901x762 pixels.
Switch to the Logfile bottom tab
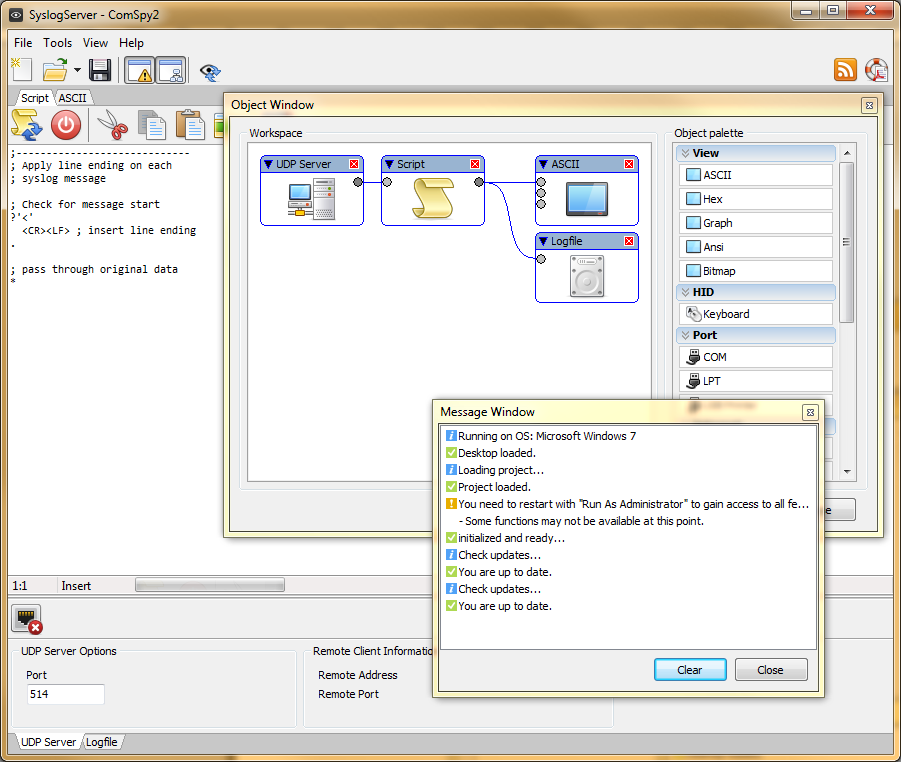102,742
